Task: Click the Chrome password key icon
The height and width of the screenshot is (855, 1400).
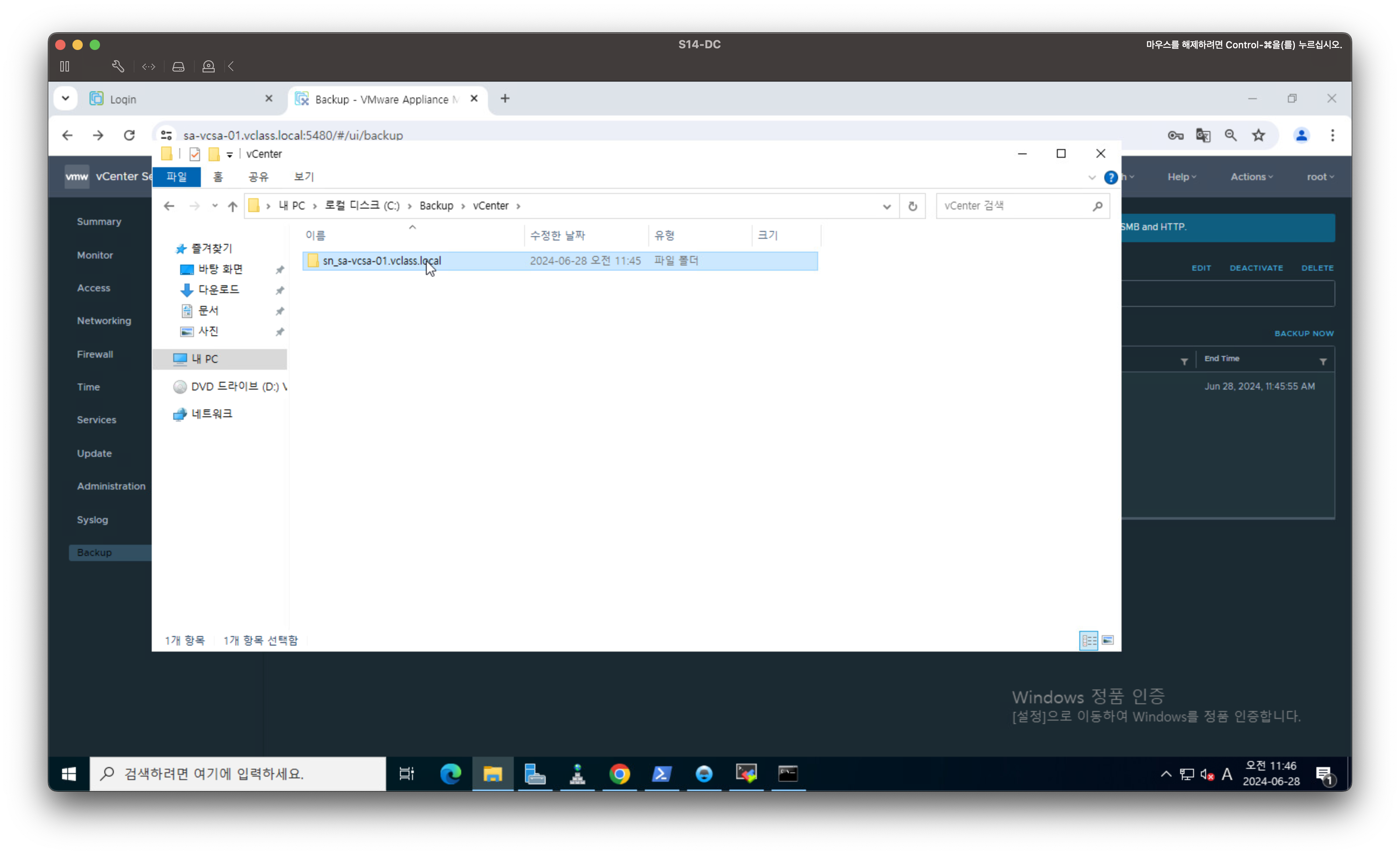Action: click(1175, 135)
